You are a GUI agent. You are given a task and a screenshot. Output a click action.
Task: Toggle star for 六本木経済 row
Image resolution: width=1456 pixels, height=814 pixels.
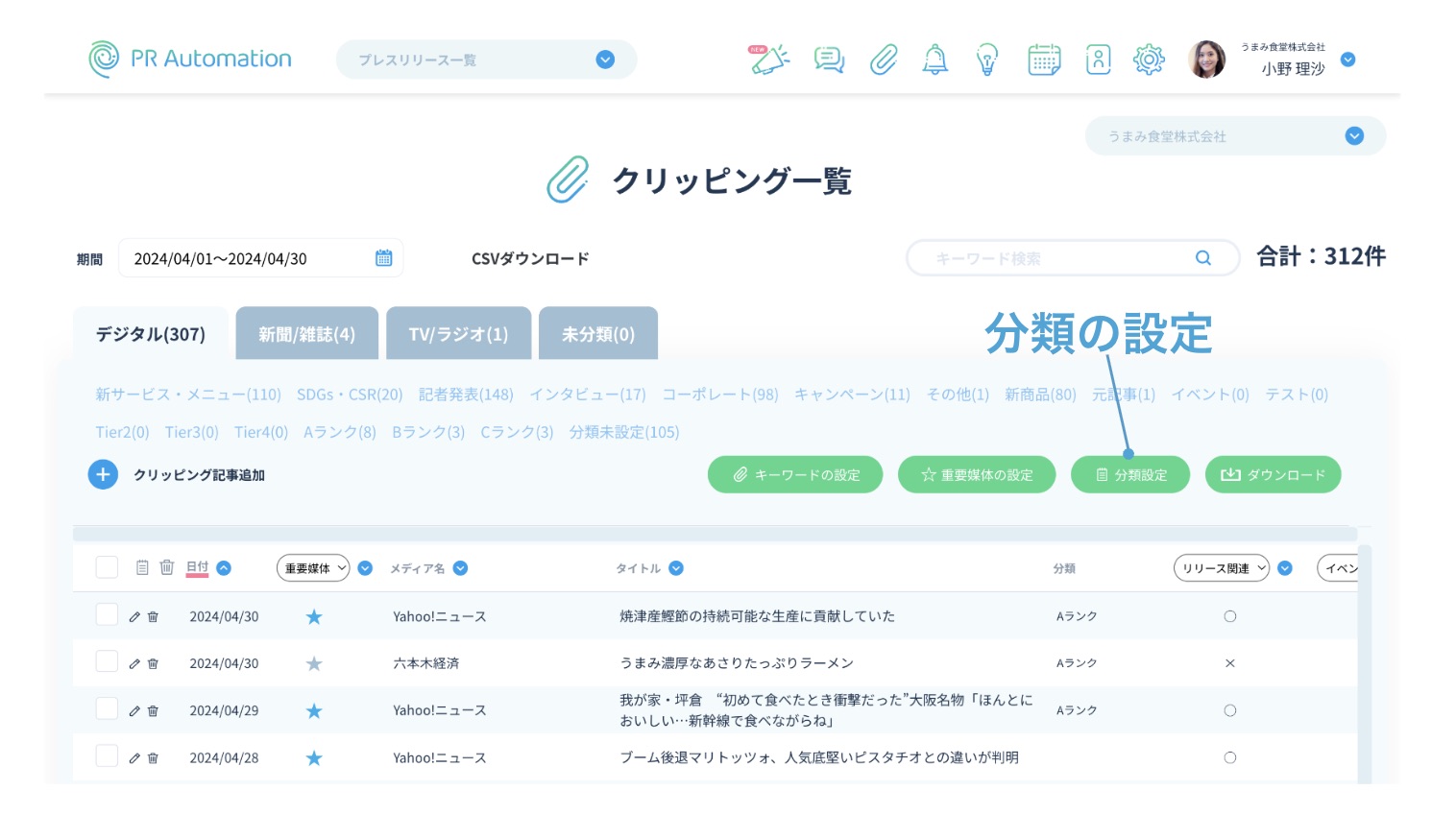tap(314, 663)
